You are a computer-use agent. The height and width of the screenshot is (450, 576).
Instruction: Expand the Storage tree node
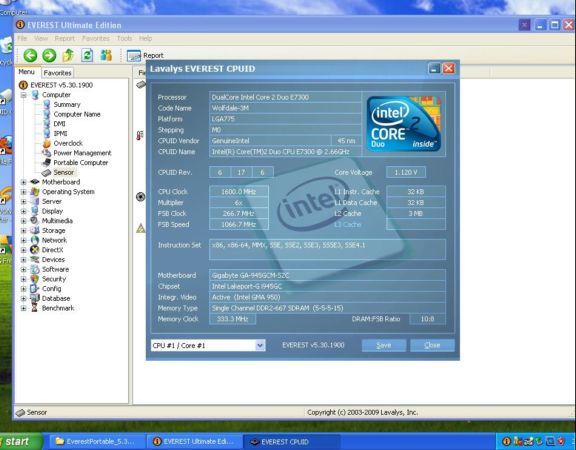pyautogui.click(x=24, y=231)
